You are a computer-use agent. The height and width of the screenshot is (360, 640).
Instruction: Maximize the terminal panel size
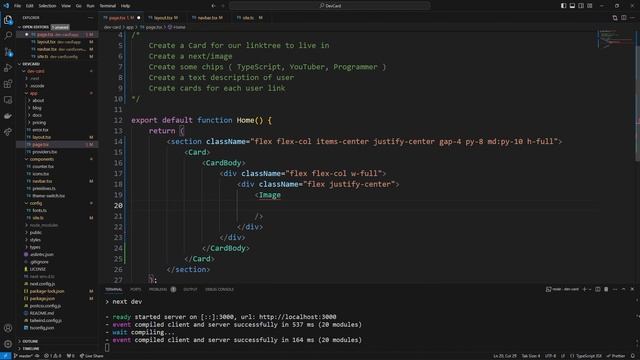coord(623,289)
